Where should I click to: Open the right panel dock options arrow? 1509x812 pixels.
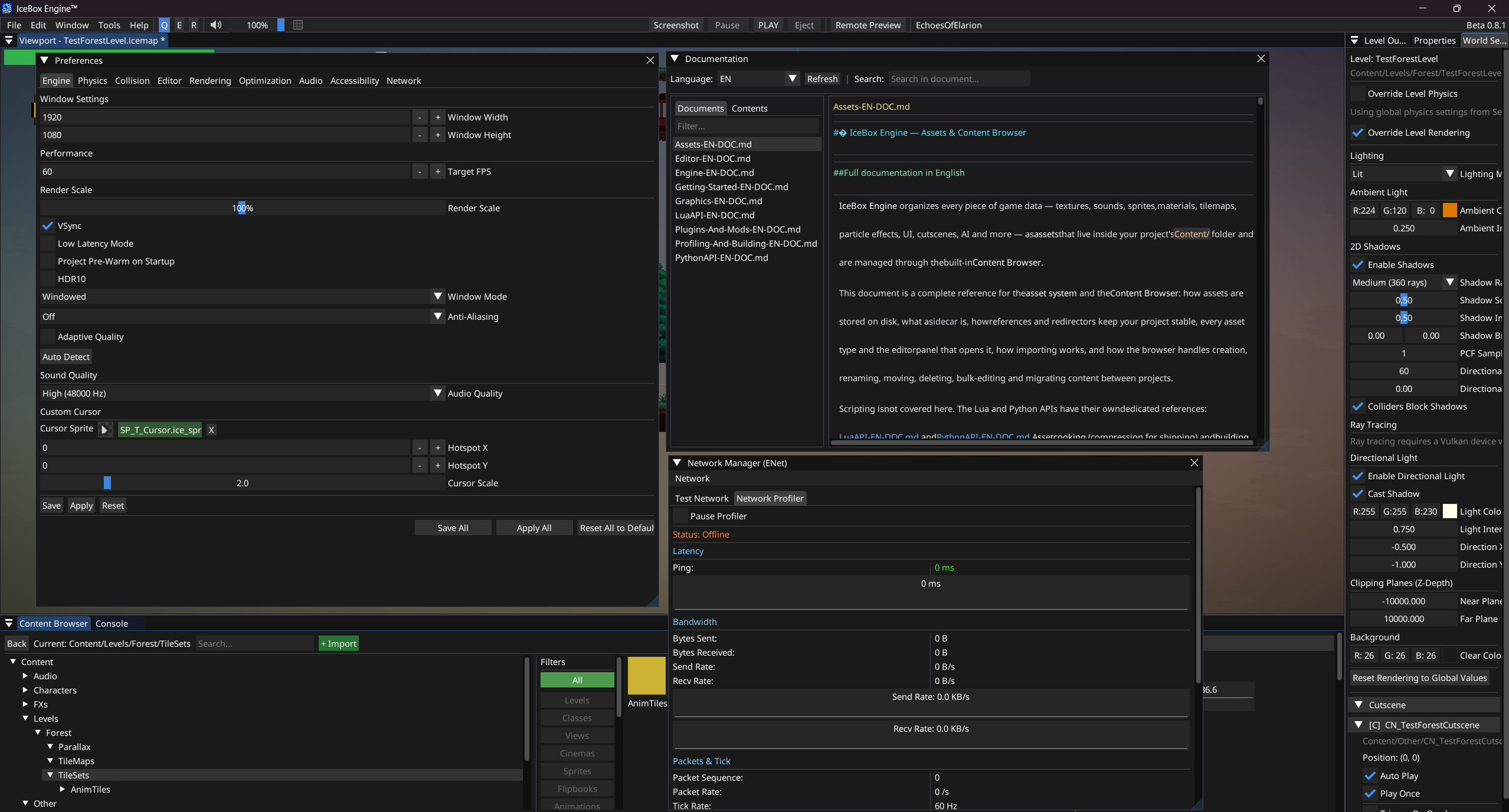tap(1354, 40)
